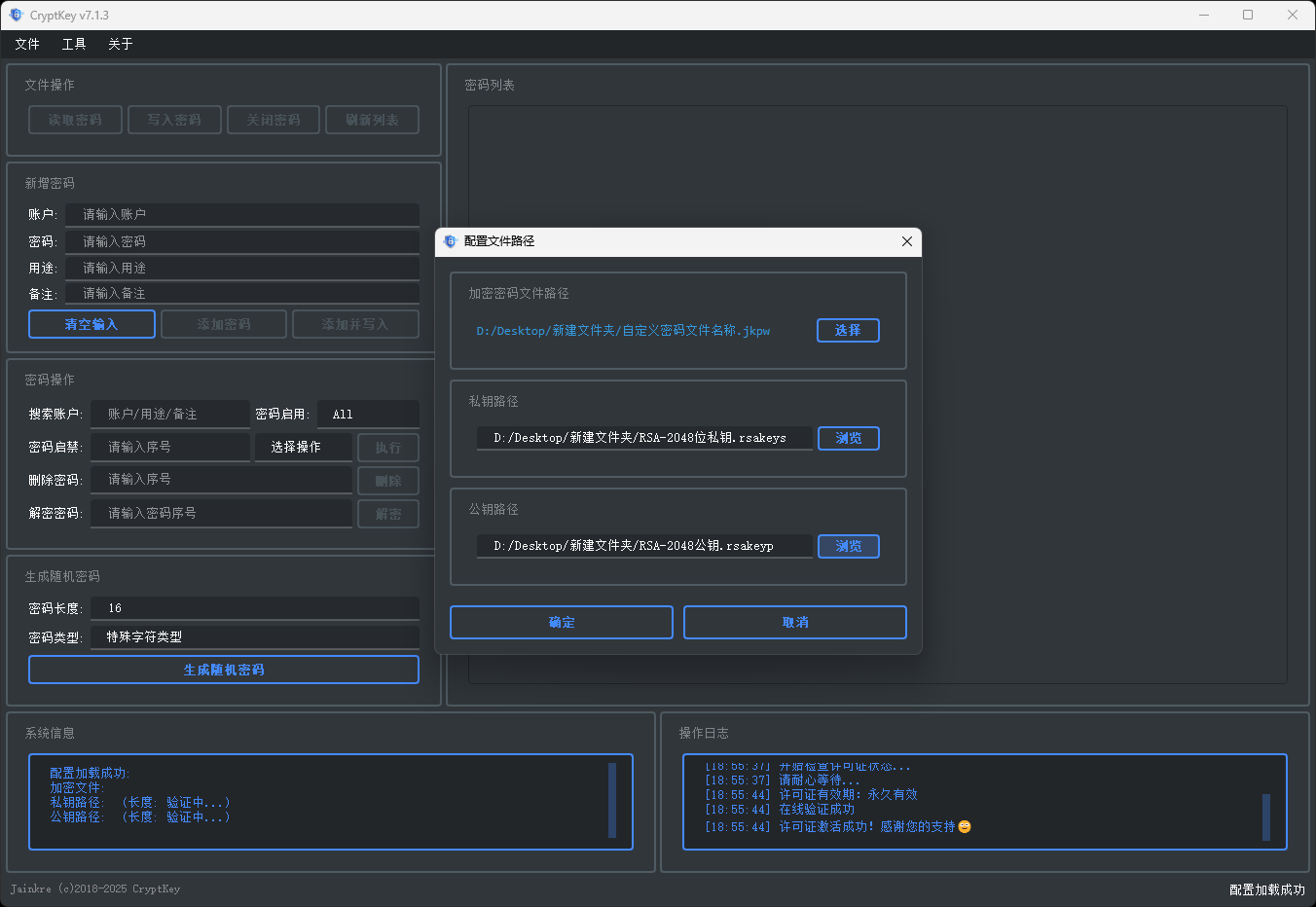Click 选择 button for encrypted password file
Screen dimensions: 1316x907
(x=848, y=330)
